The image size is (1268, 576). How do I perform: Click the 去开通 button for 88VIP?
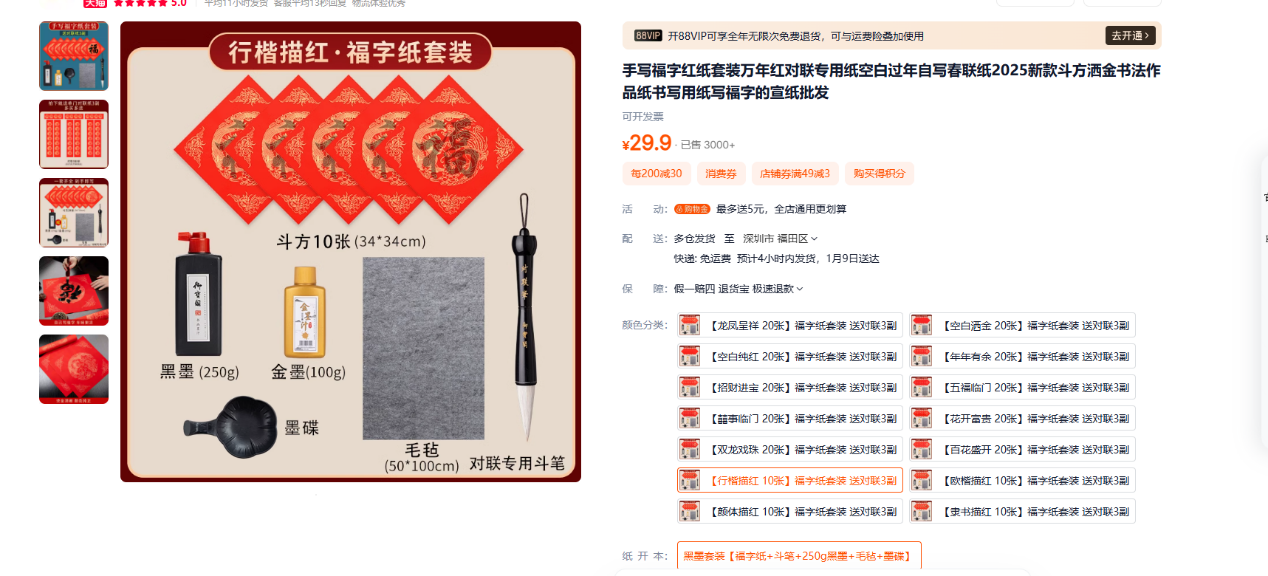point(1131,36)
